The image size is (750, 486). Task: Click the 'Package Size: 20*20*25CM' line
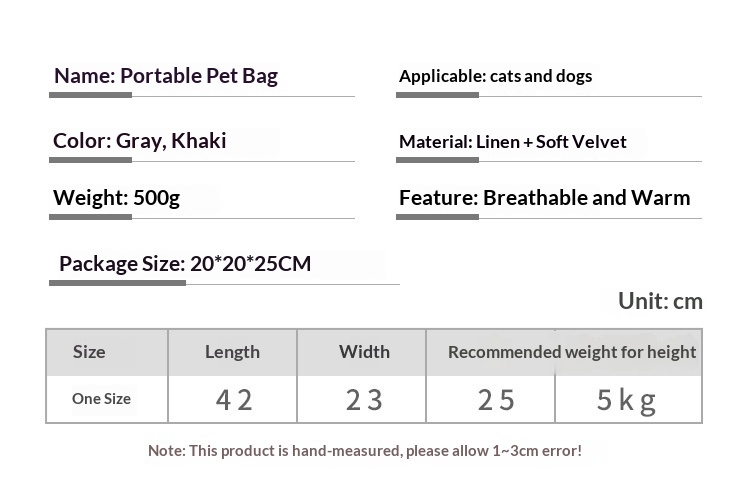(185, 264)
